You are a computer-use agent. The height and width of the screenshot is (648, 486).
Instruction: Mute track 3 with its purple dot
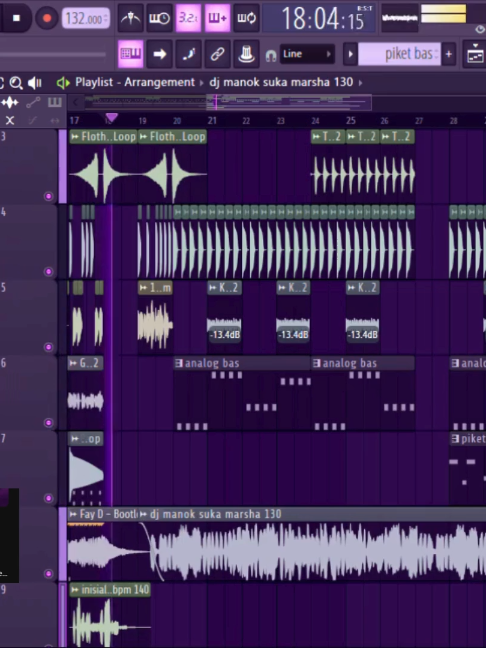[48, 196]
